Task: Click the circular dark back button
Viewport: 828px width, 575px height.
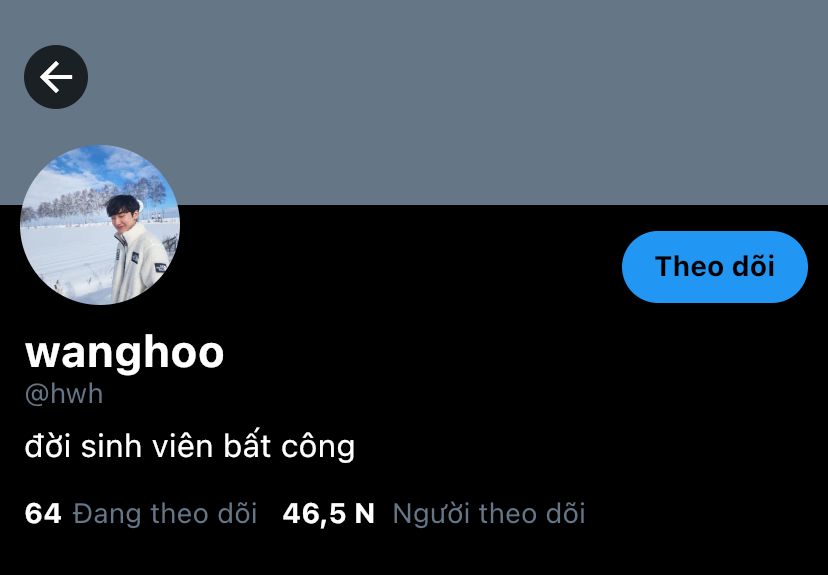Action: point(56,77)
